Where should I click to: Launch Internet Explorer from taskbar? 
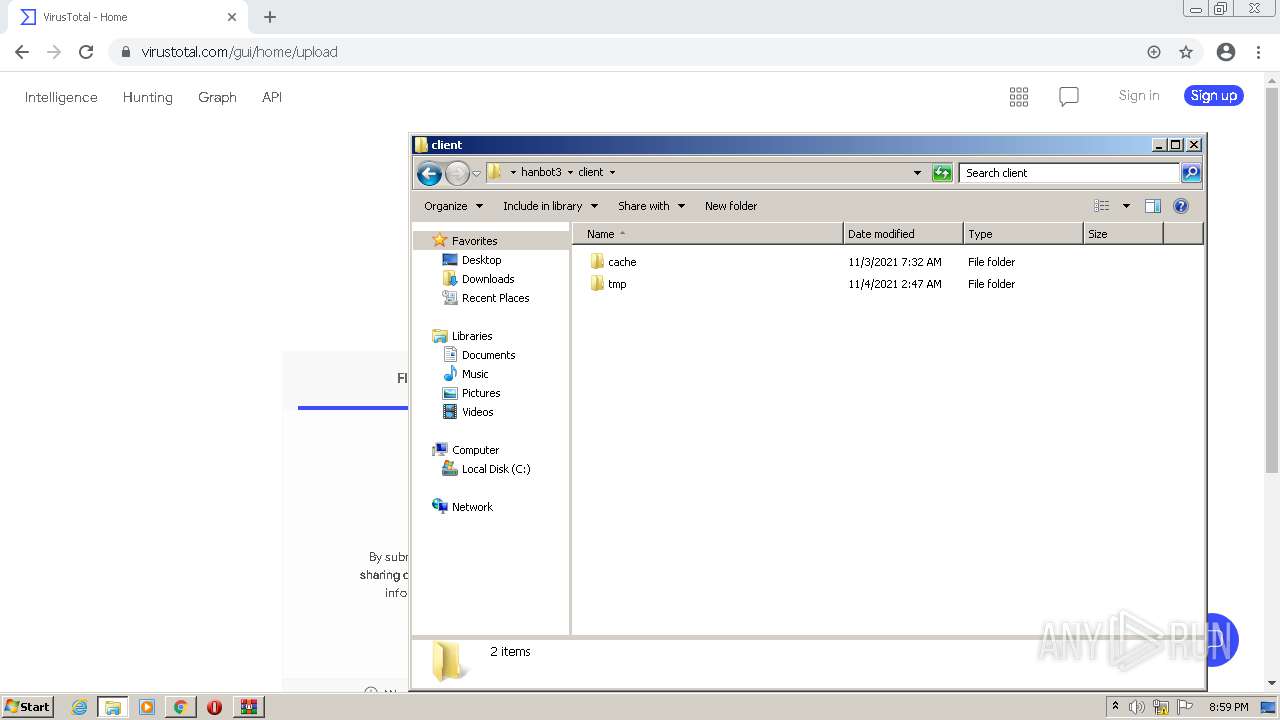(x=79, y=707)
